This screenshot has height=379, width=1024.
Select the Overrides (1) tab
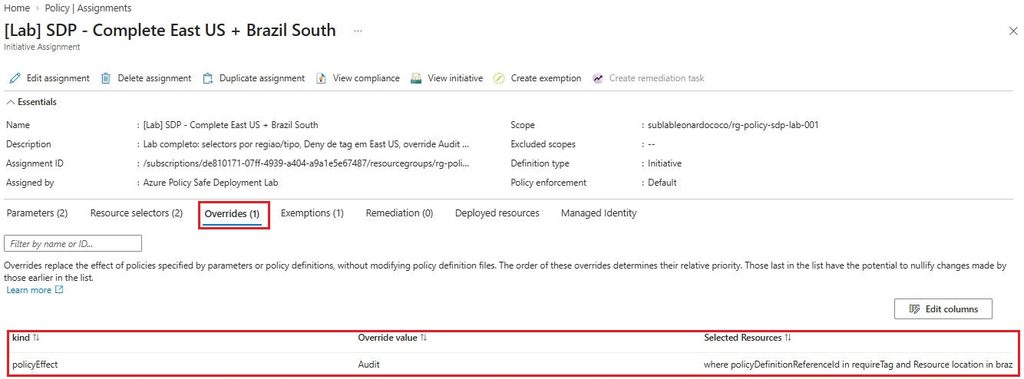[232, 214]
